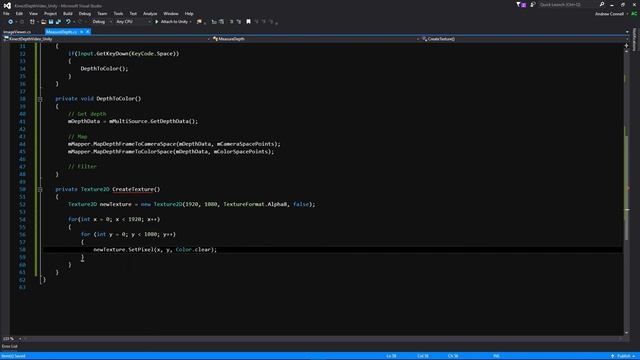Image resolution: width=640 pixels, height=360 pixels.
Task: Click the // Filter comment line
Action: (82, 167)
